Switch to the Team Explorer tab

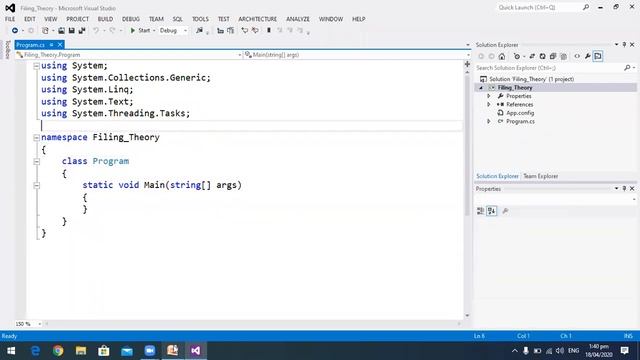tap(540, 176)
